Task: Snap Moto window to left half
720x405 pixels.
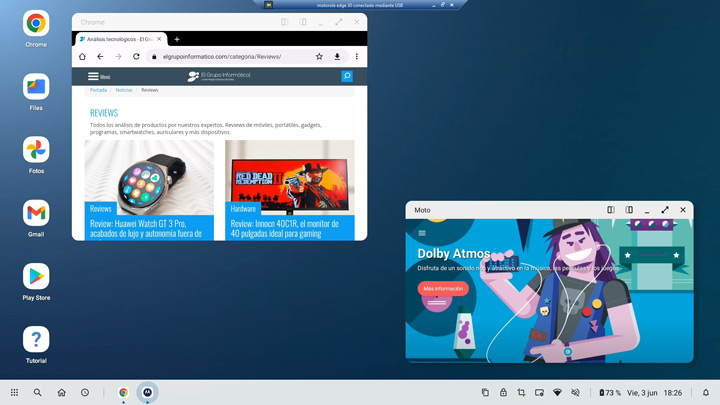Action: pos(611,210)
